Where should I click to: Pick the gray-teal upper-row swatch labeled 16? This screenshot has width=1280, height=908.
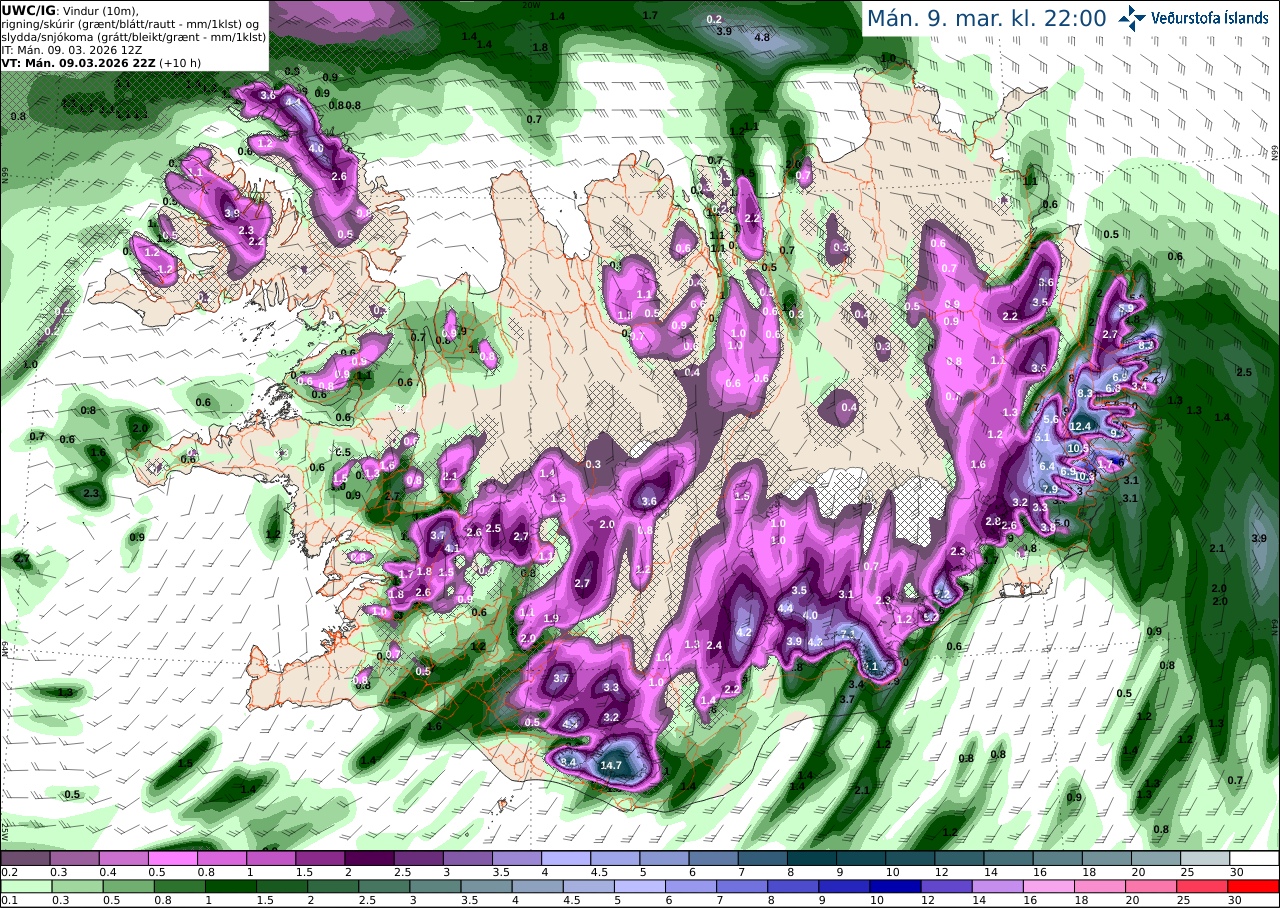click(1058, 858)
